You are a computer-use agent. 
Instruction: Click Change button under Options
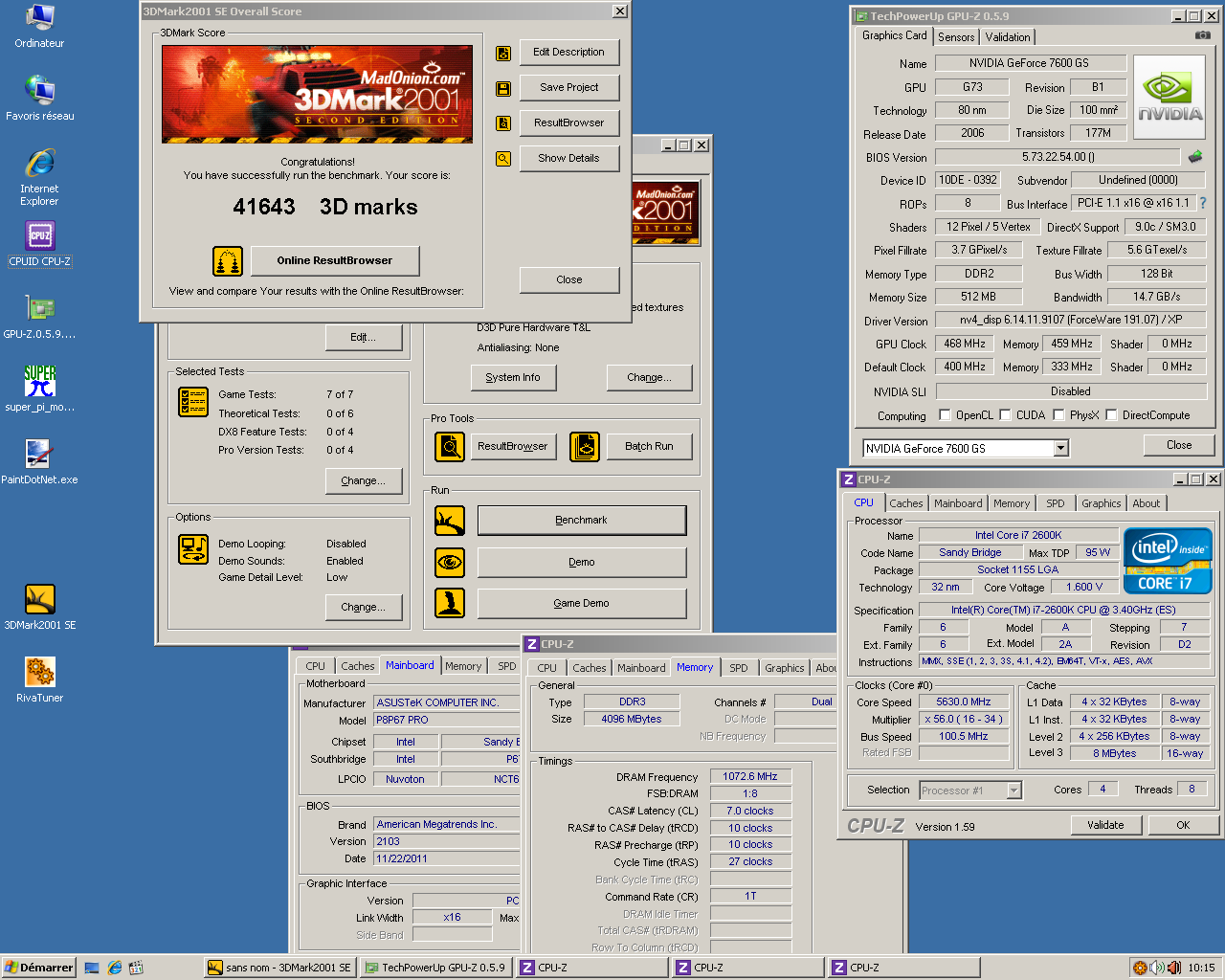tap(363, 607)
